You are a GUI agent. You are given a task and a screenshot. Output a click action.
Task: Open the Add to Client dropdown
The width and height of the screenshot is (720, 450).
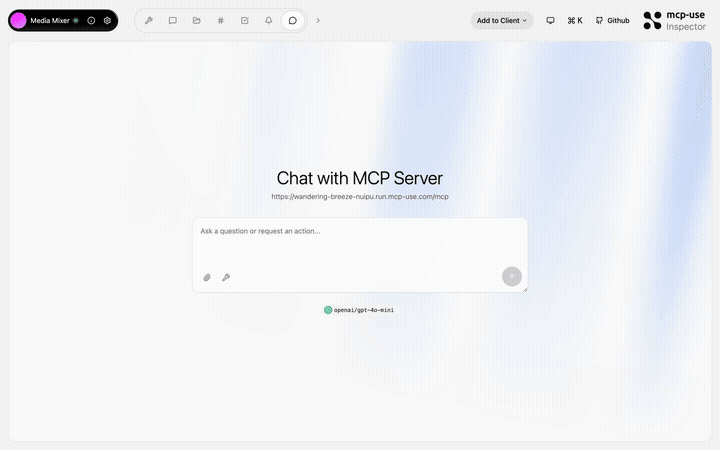point(501,20)
